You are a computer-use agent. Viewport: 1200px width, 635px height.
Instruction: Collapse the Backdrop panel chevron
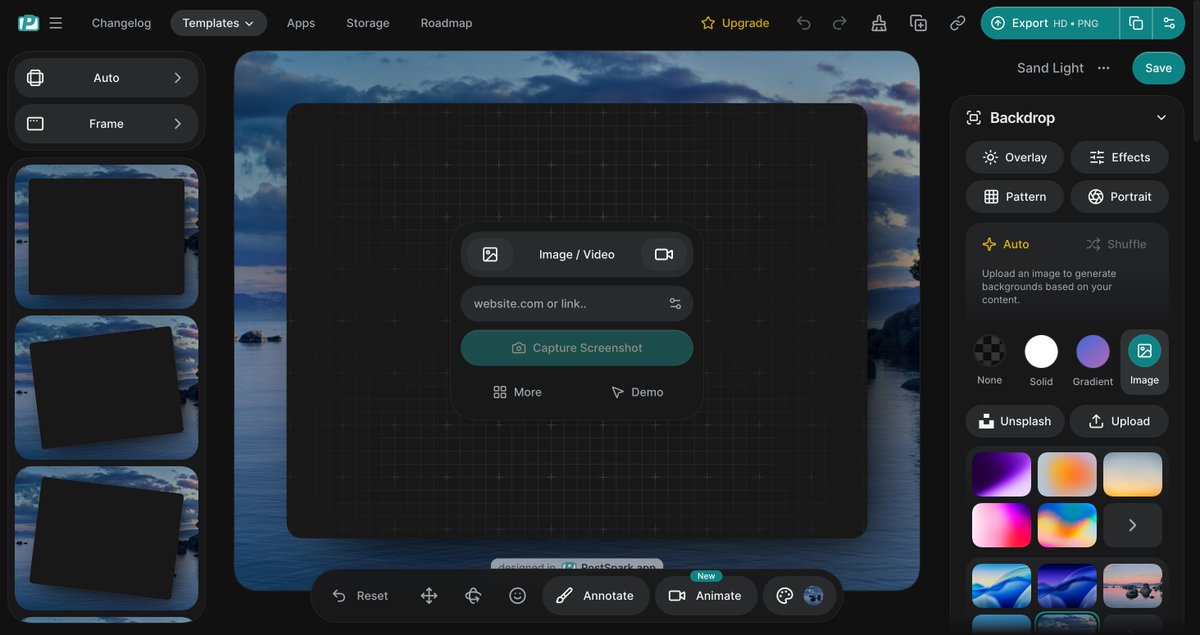coord(1161,118)
